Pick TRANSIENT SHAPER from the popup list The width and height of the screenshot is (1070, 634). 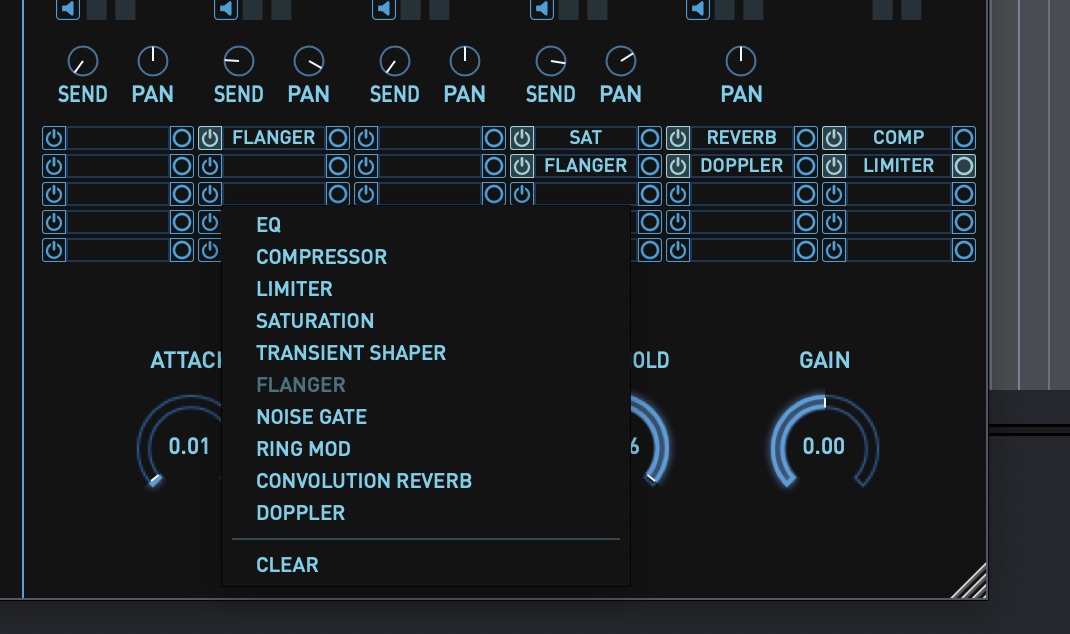click(x=351, y=353)
